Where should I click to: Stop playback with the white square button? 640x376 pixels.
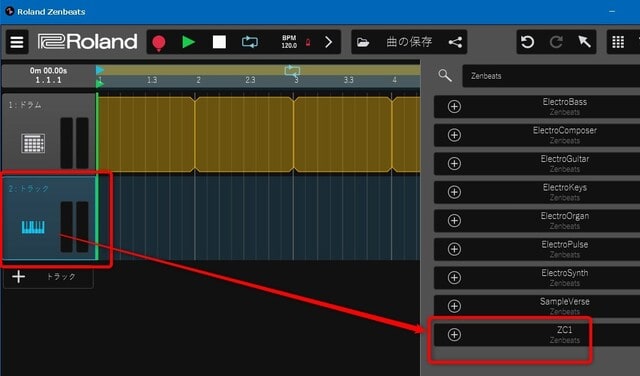pyautogui.click(x=219, y=42)
